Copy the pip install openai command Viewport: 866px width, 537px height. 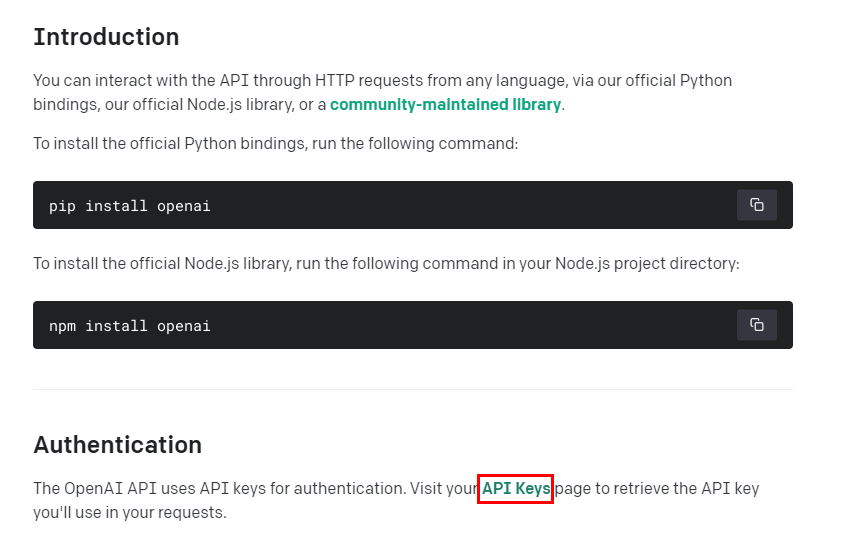(x=757, y=205)
